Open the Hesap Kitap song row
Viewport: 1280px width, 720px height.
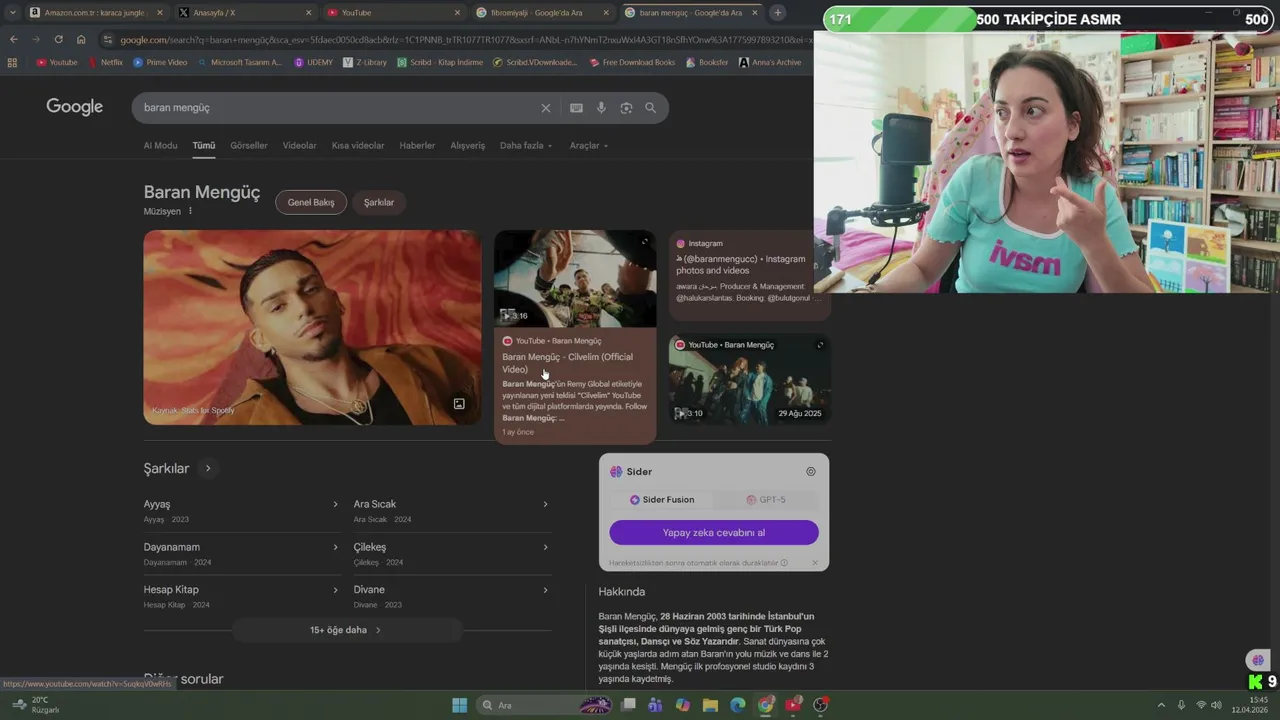241,597
